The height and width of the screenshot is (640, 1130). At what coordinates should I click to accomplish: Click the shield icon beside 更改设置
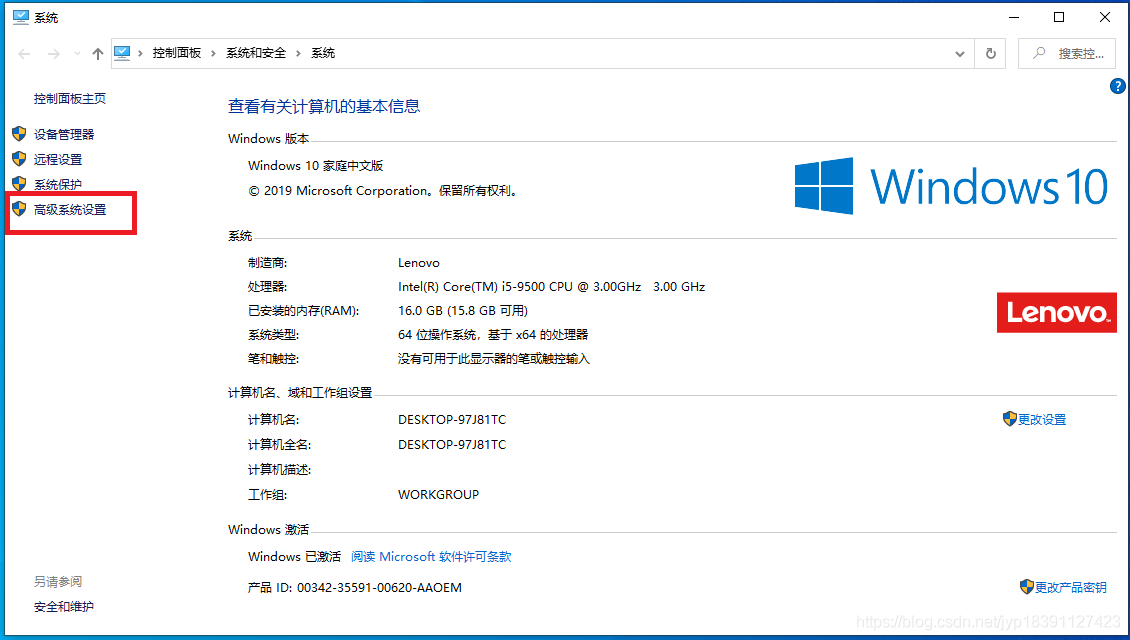click(1010, 419)
